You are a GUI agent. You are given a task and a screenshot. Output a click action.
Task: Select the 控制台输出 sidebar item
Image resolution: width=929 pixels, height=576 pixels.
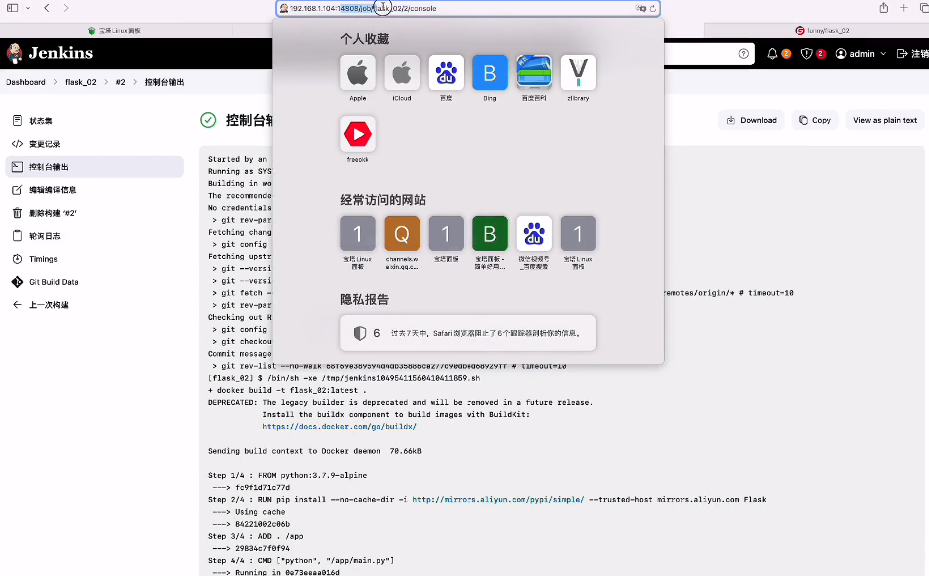95,167
